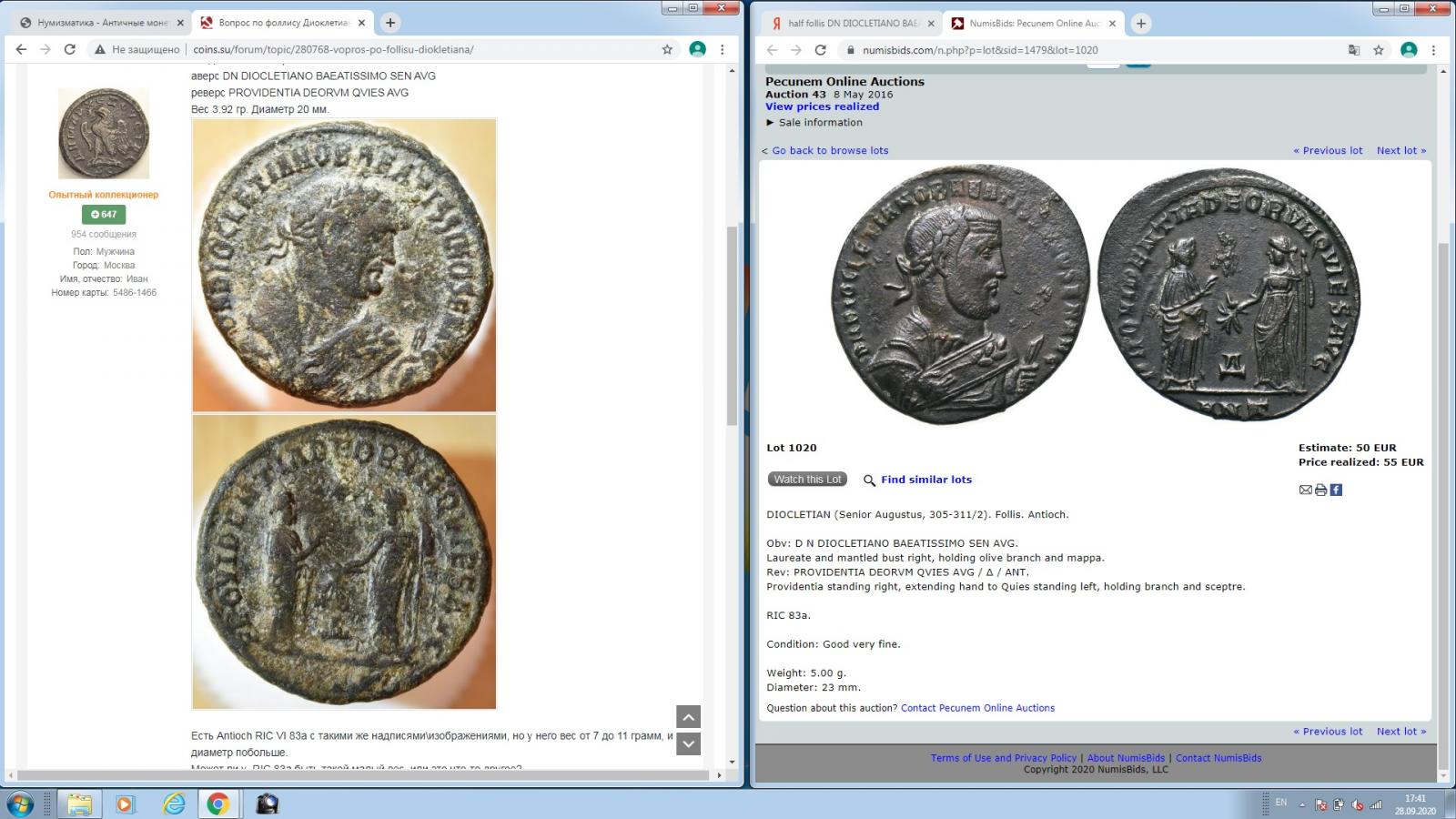Open About NumisBids link
1456x819 pixels.
tap(1126, 758)
